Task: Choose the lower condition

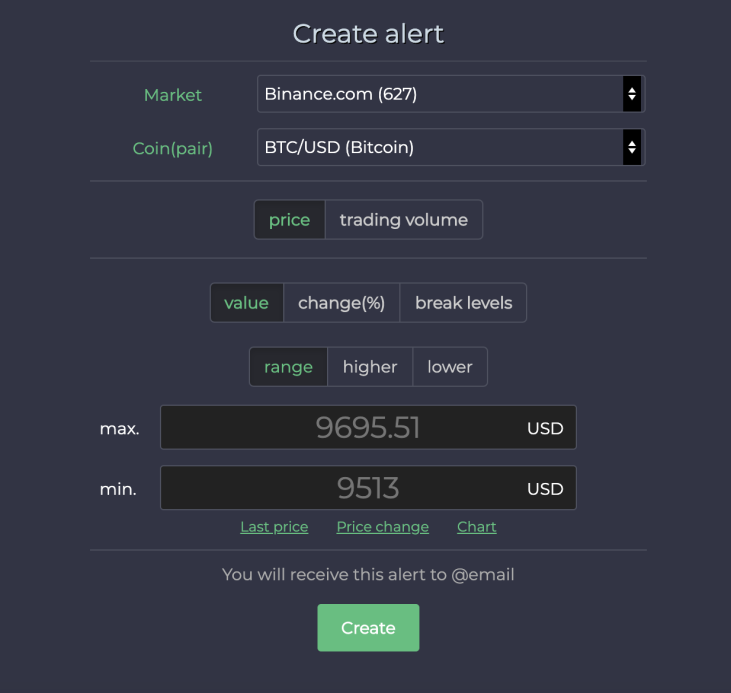Action: [x=450, y=367]
